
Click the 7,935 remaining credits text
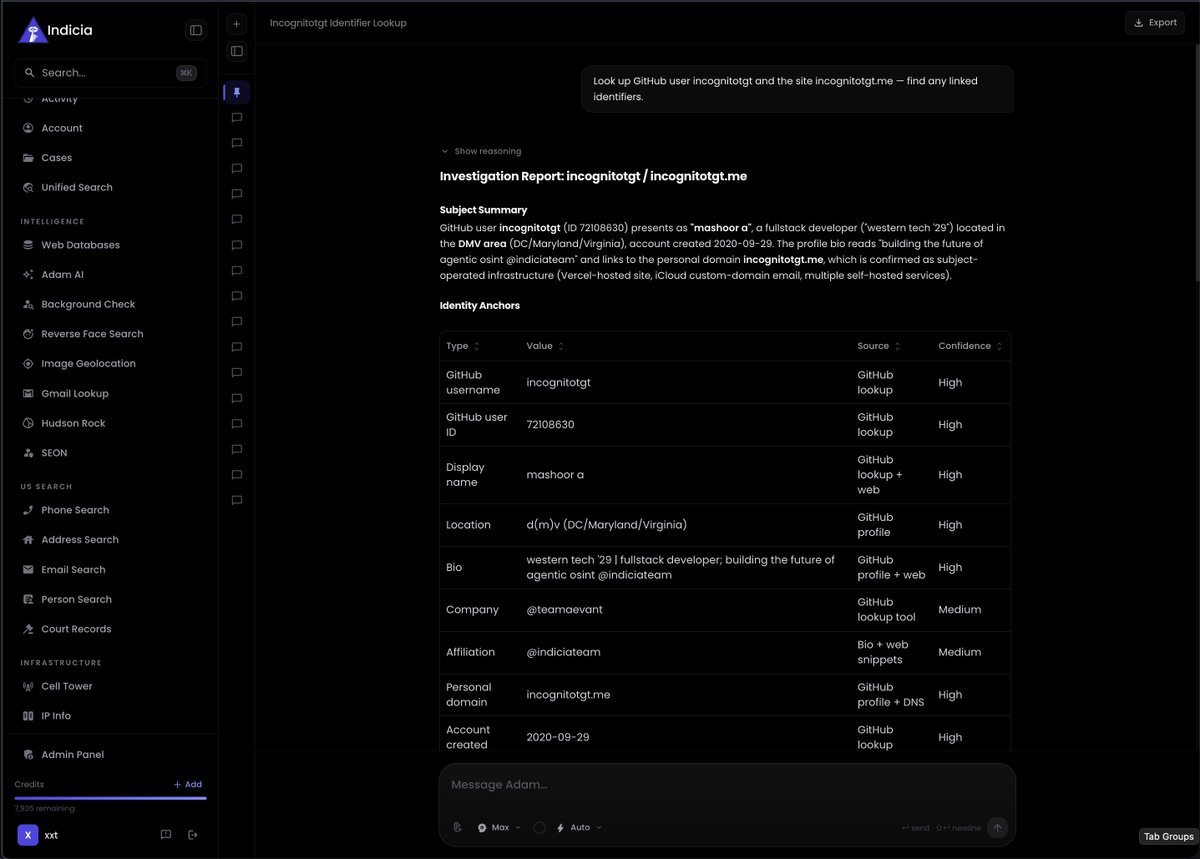tap(44, 808)
